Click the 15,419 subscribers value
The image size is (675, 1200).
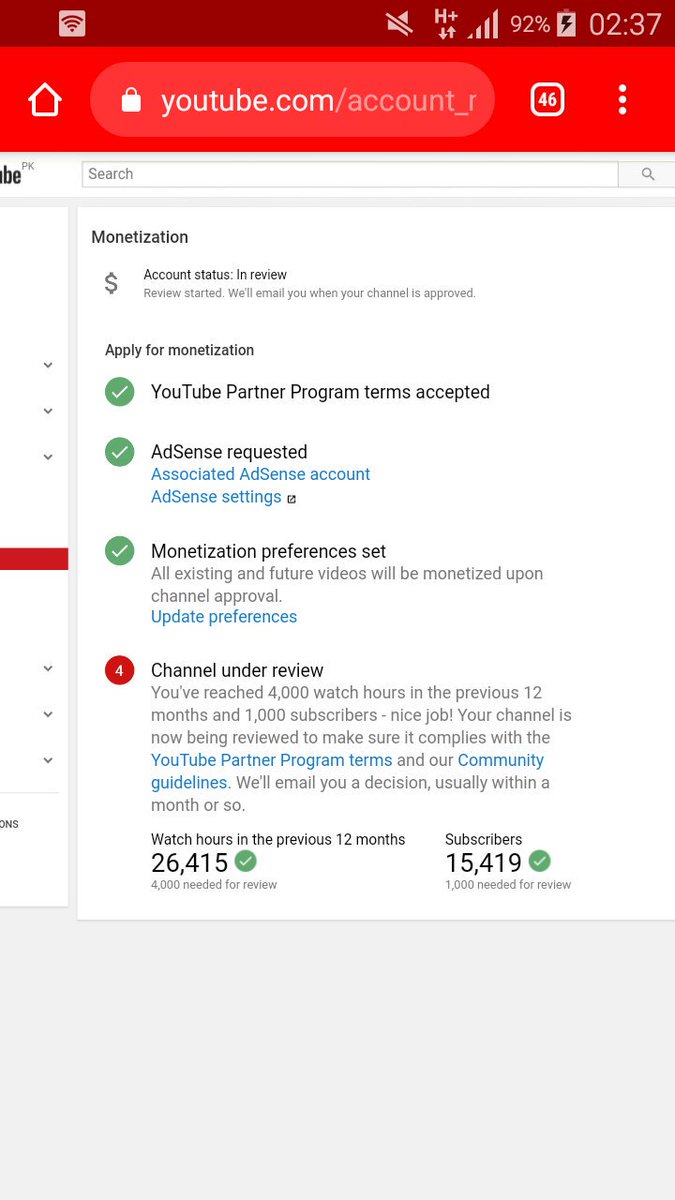click(484, 862)
